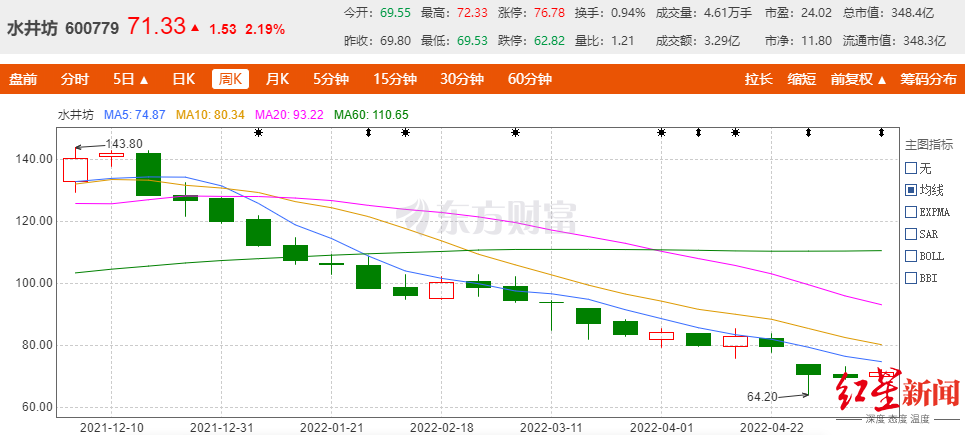
Task: Click the 2.19% change percentage
Action: point(265,29)
